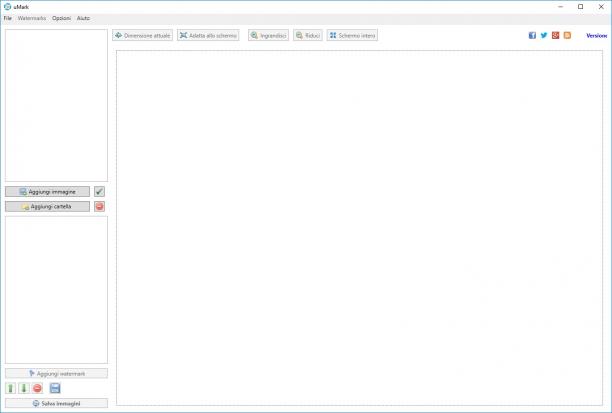
Task: Click the red remove images icon
Action: click(x=100, y=206)
